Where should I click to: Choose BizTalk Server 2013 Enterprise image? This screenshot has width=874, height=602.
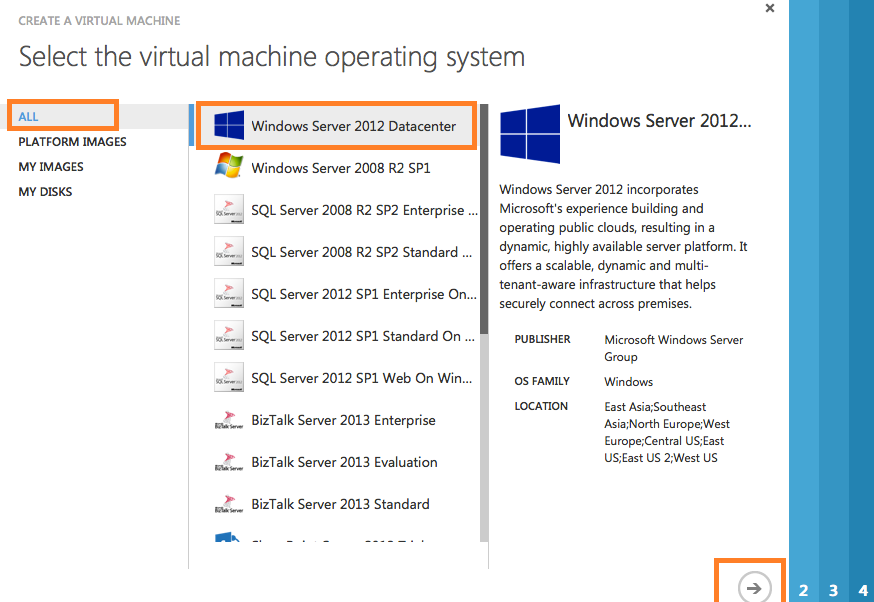336,420
